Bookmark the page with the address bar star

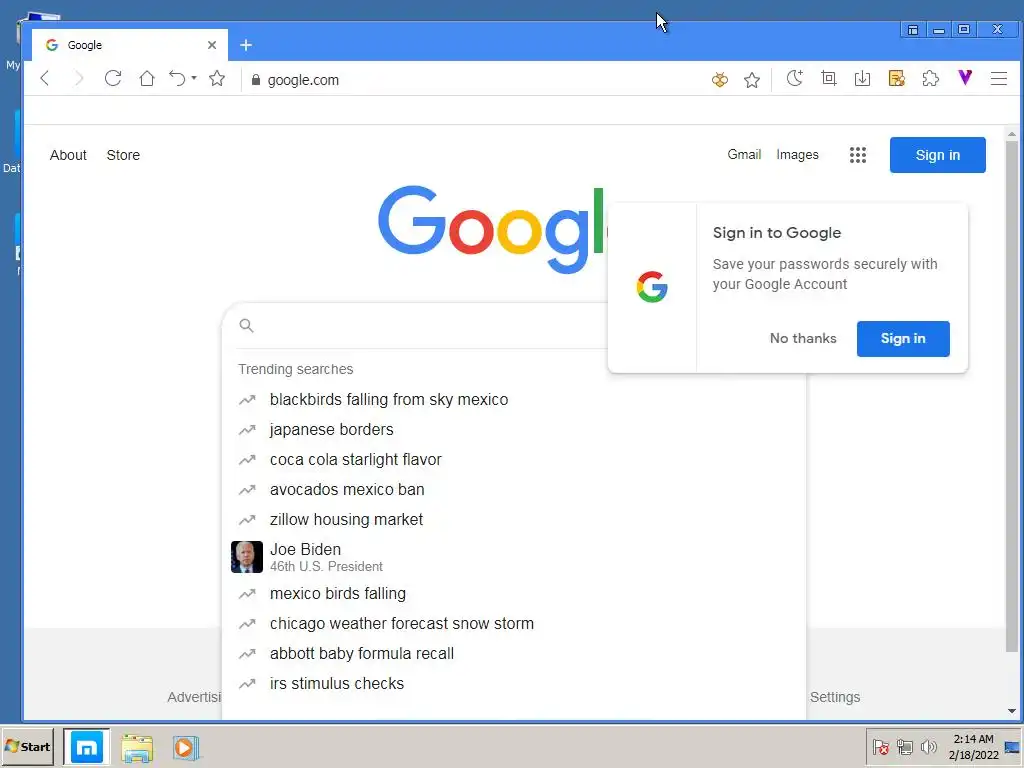click(752, 80)
